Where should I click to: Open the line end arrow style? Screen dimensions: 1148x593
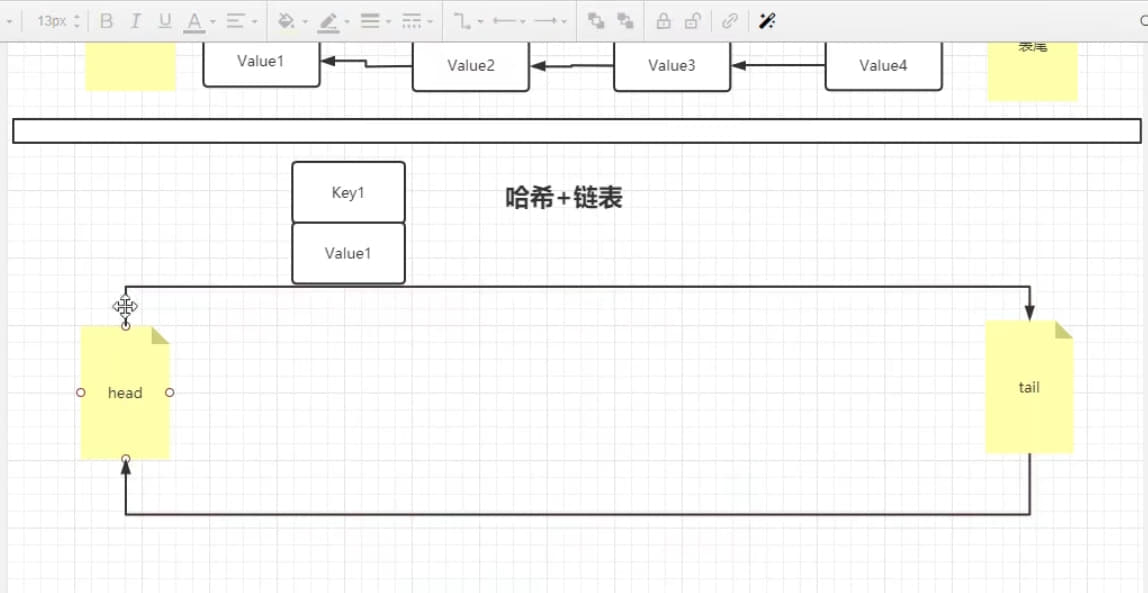[x=545, y=21]
